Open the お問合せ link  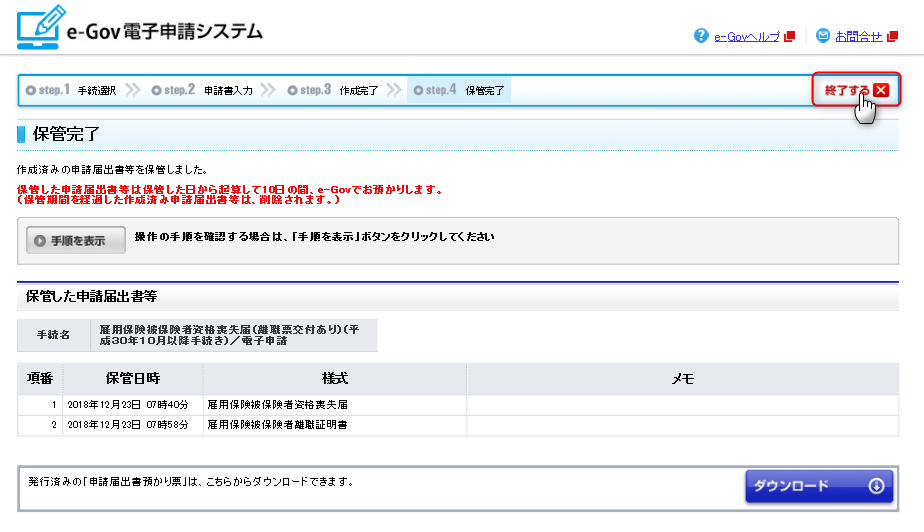click(859, 36)
